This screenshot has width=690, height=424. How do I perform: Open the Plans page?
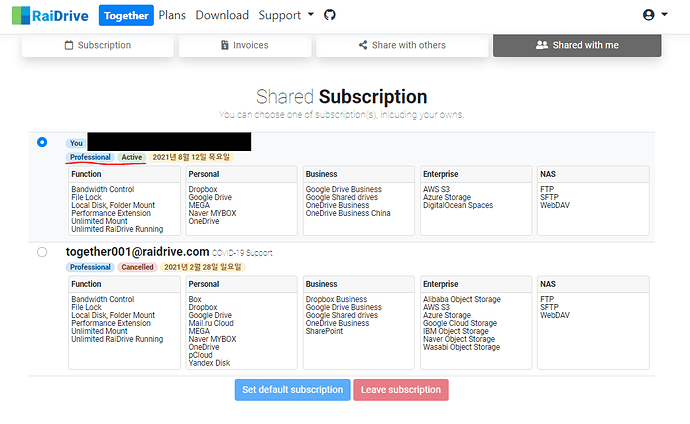coord(172,15)
